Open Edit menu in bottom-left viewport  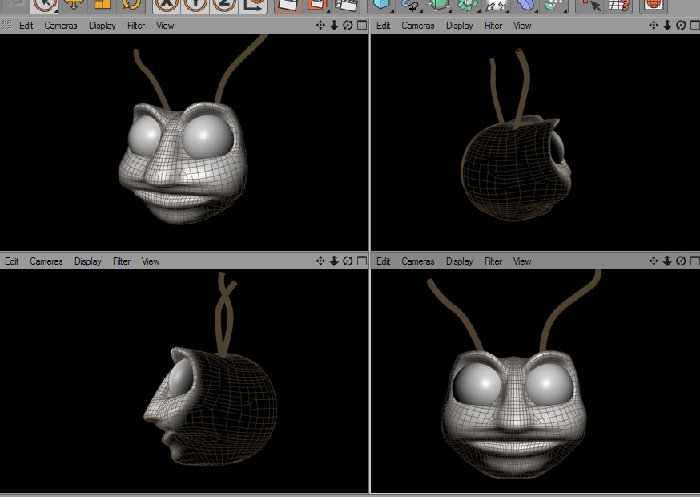click(12, 261)
